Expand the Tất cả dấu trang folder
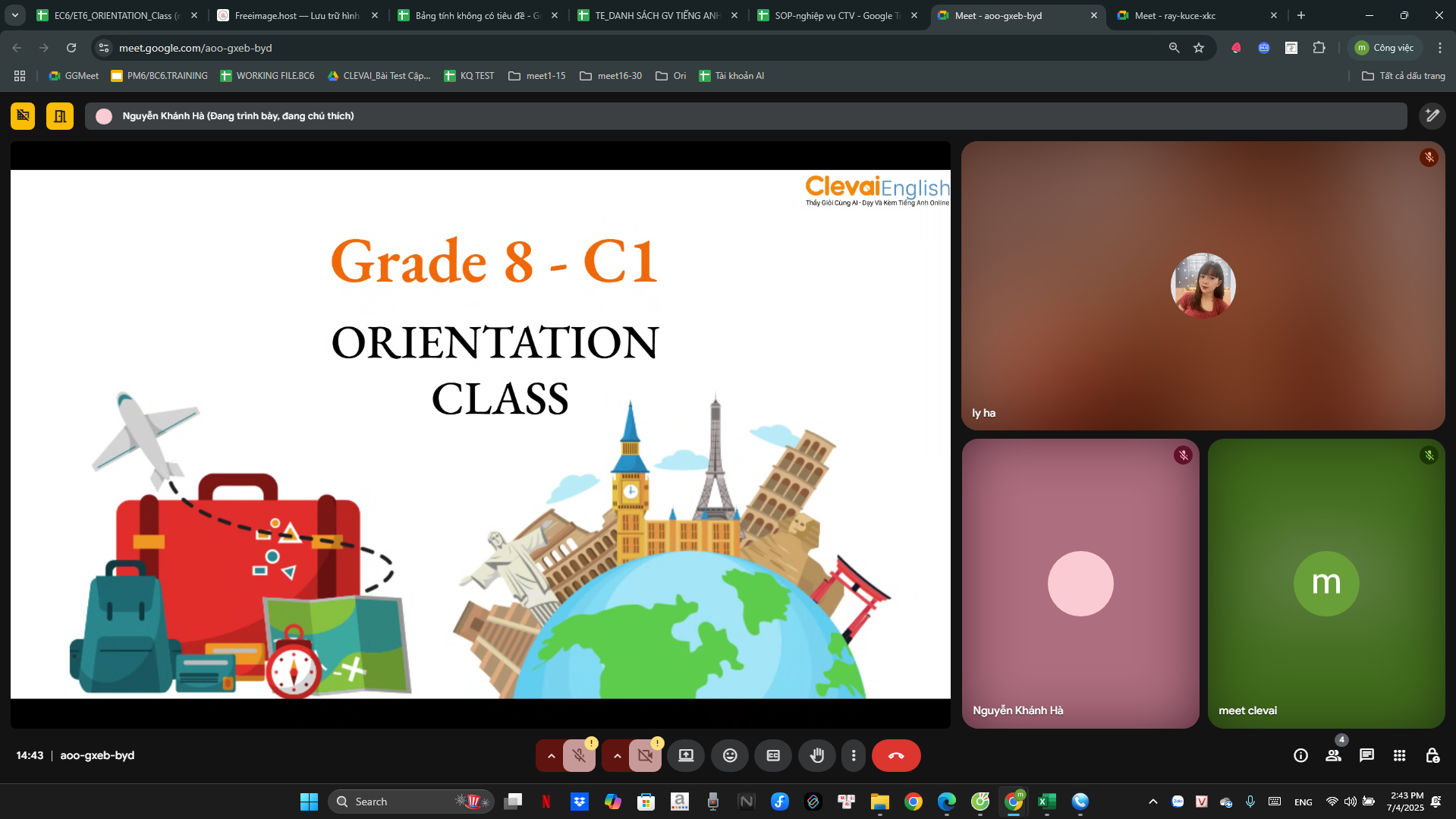Image resolution: width=1456 pixels, height=819 pixels. pos(1403,76)
